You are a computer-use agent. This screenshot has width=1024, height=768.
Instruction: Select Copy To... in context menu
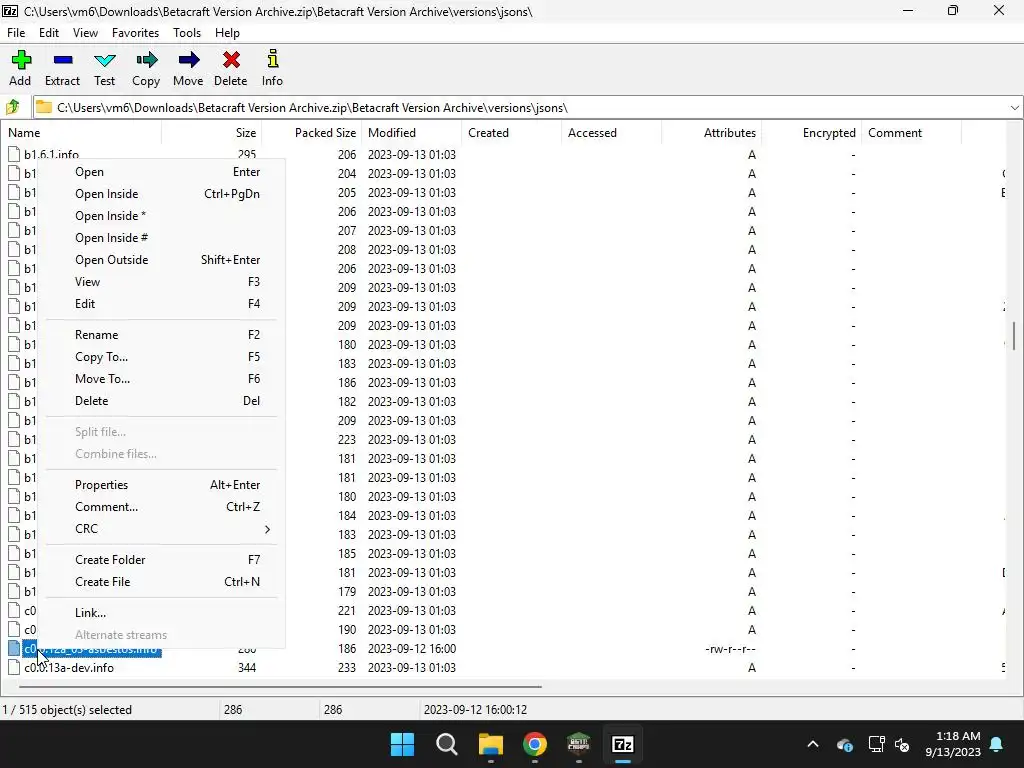(161, 357)
